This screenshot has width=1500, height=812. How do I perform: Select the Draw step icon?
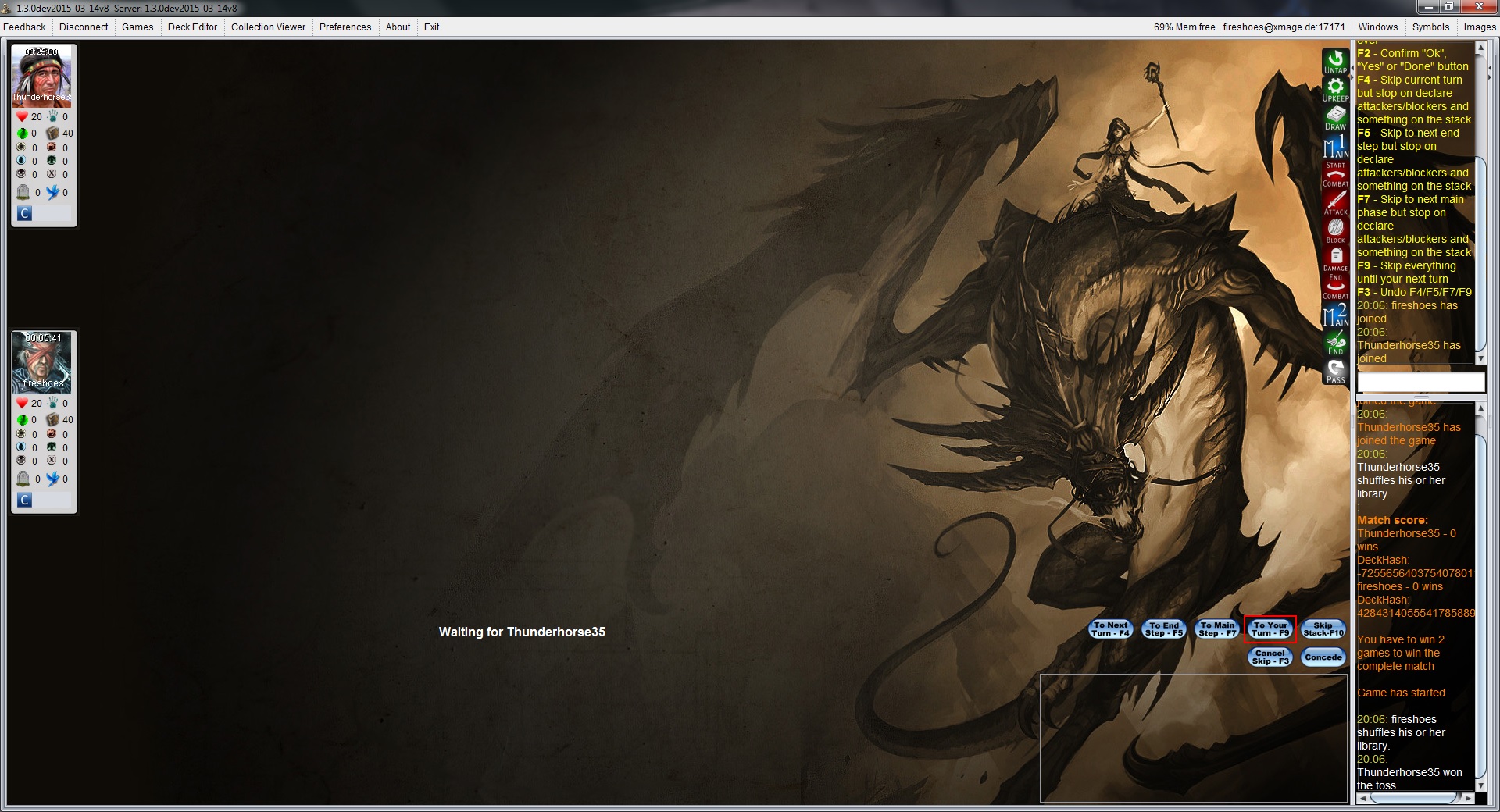(x=1335, y=118)
